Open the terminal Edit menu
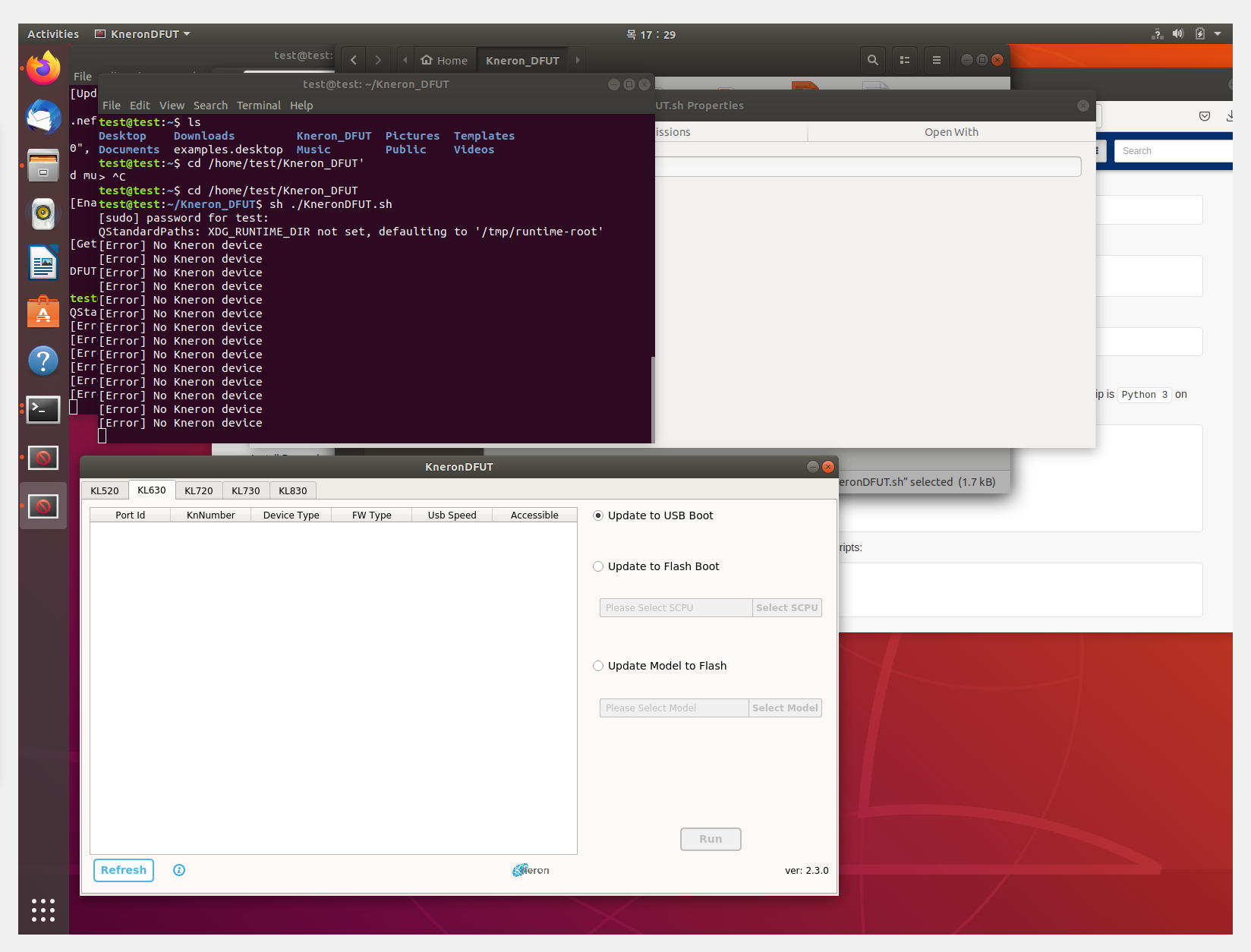 tap(140, 106)
